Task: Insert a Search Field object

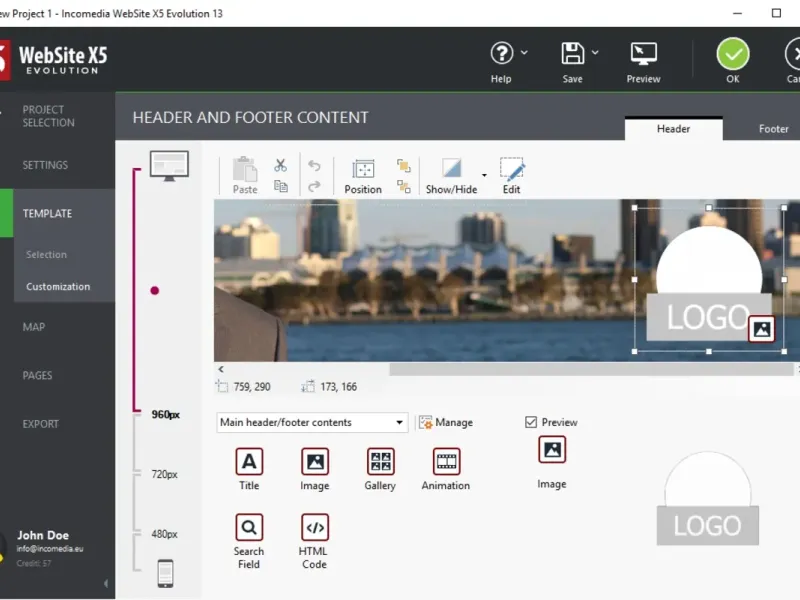Action: click(249, 541)
